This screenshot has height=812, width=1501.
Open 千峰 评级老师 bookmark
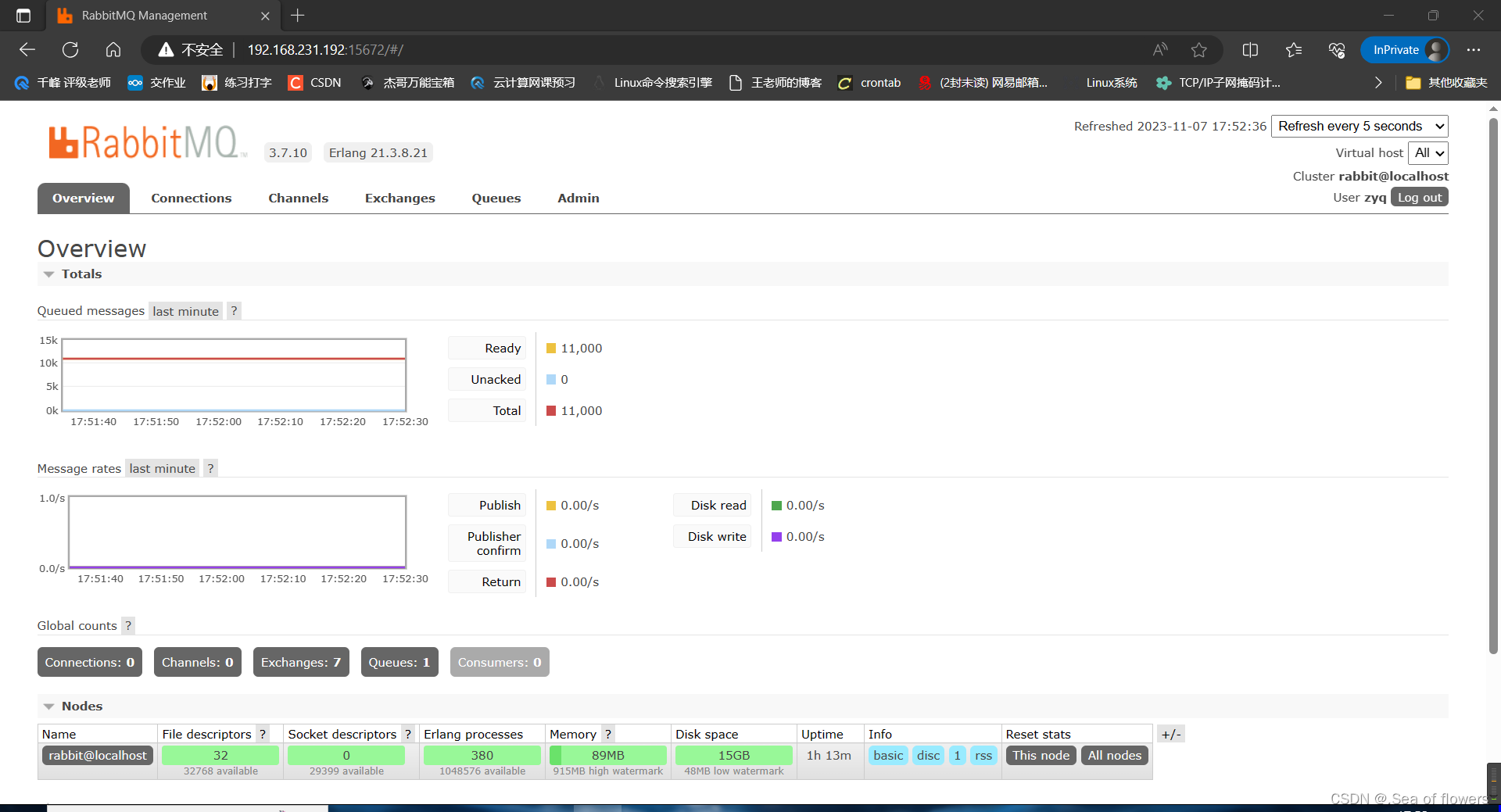[x=63, y=83]
